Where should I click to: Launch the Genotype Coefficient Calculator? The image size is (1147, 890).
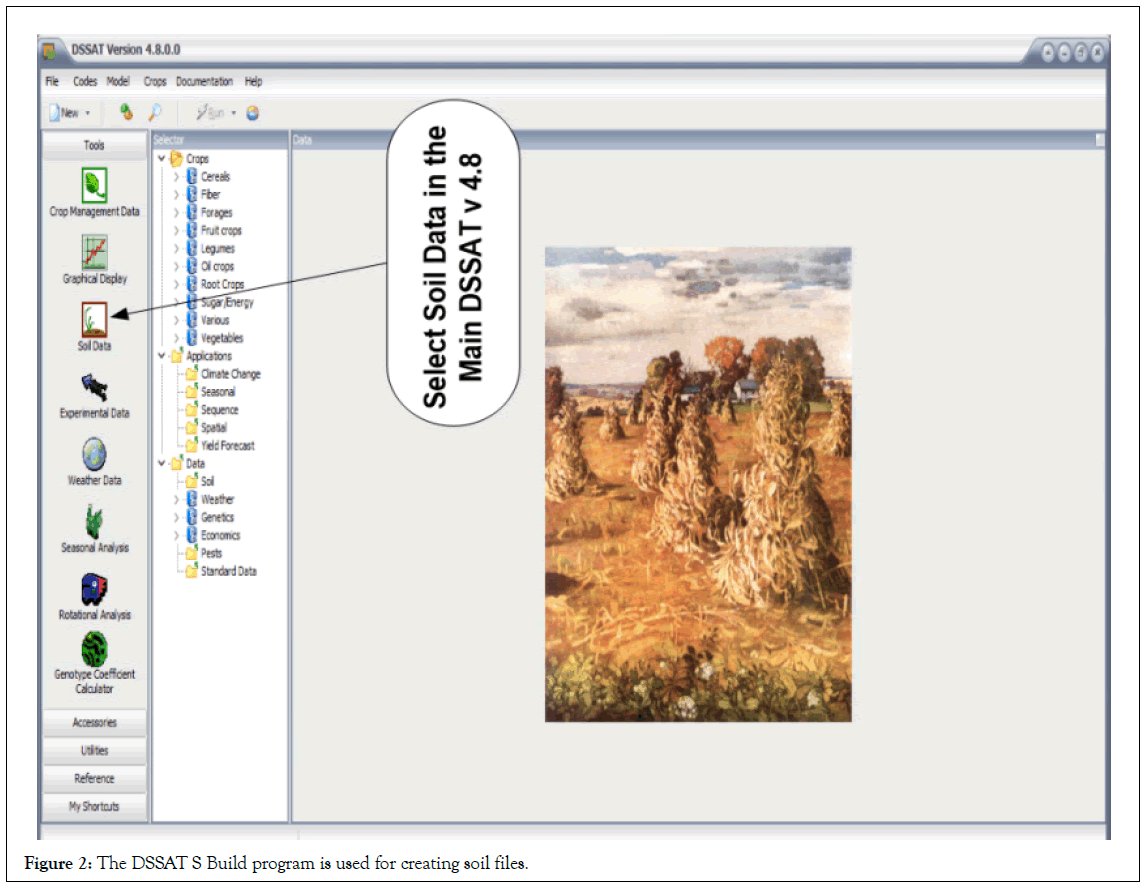point(94,649)
